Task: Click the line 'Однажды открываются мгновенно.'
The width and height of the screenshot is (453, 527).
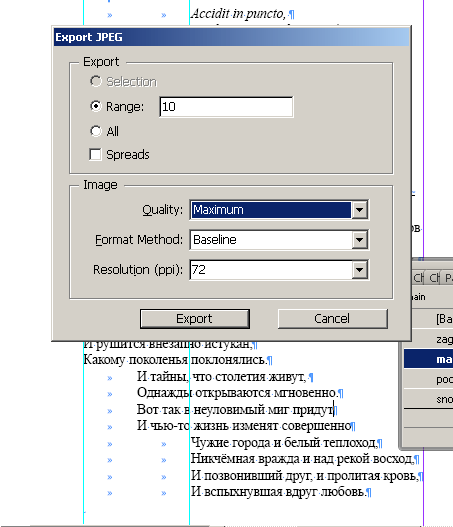Action: coord(237,393)
